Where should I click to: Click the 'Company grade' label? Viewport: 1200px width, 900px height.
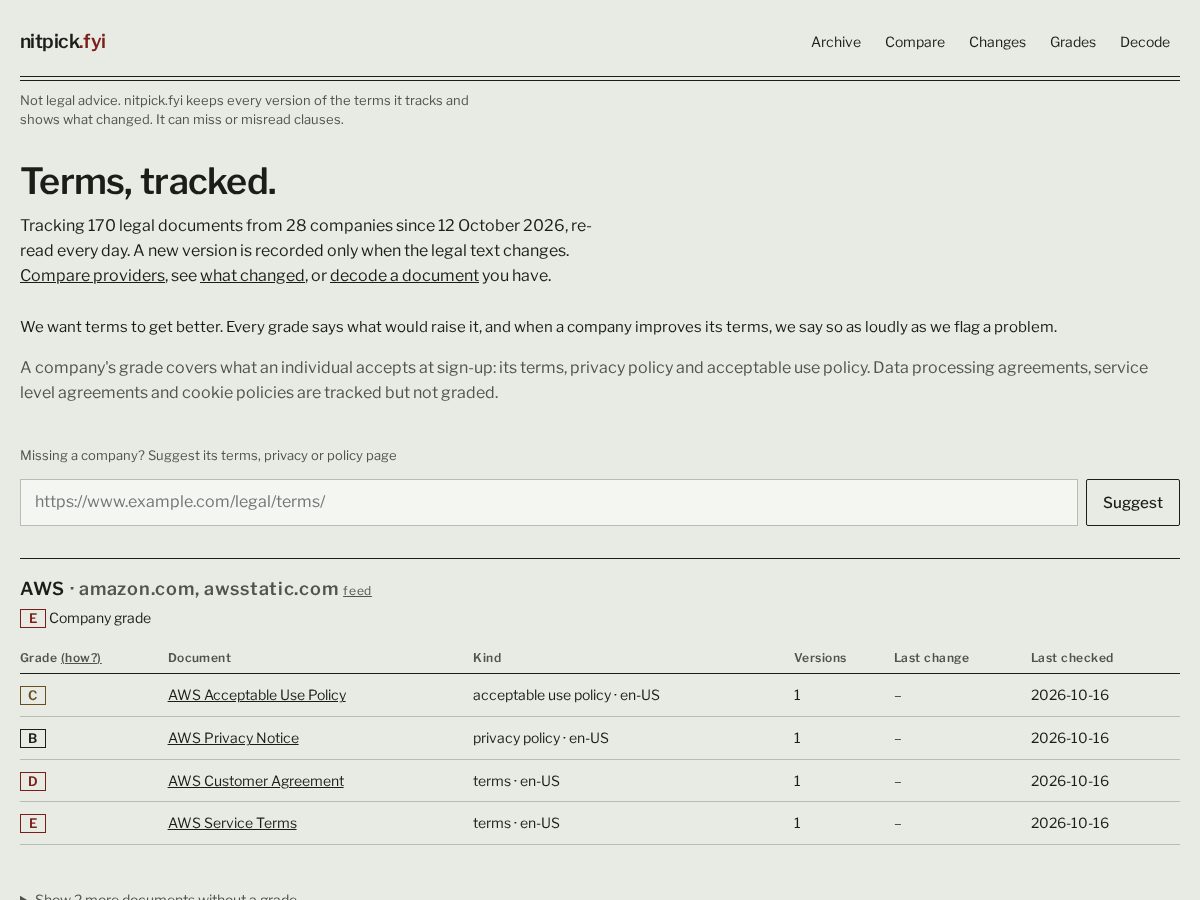[x=100, y=618]
